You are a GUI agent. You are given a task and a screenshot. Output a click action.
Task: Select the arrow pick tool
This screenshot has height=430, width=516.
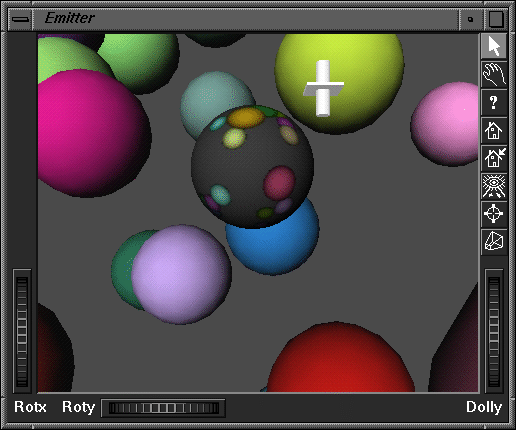pyautogui.click(x=494, y=46)
